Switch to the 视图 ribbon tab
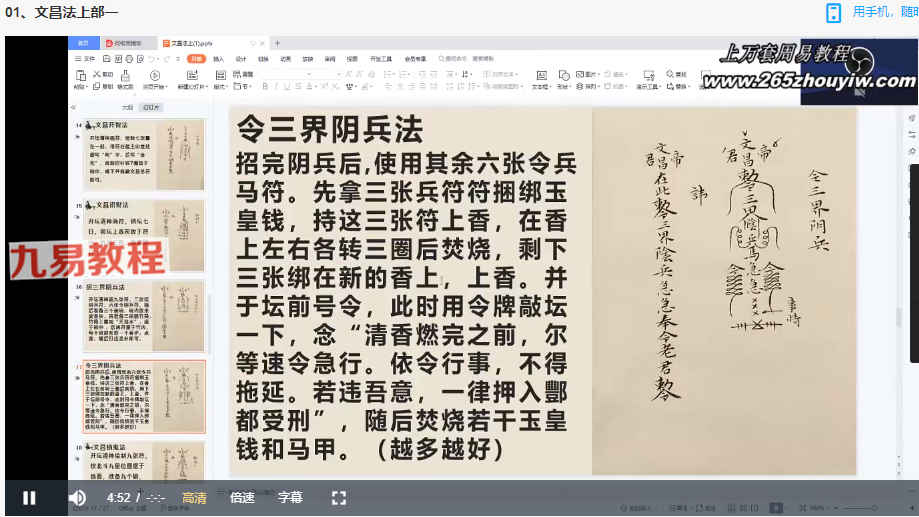The height and width of the screenshot is (517, 919). click(x=352, y=59)
